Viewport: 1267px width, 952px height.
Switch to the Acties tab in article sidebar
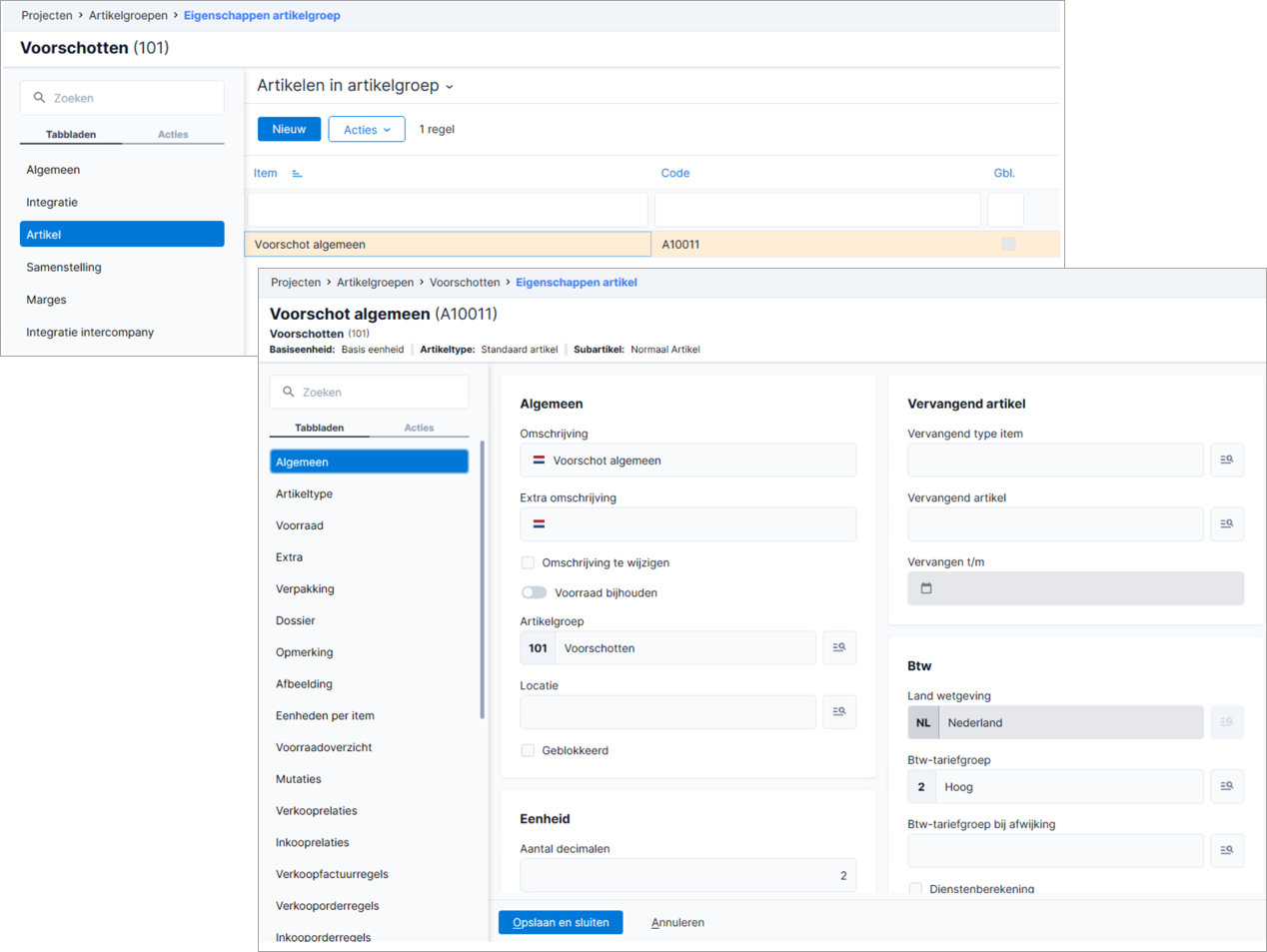pyautogui.click(x=419, y=428)
